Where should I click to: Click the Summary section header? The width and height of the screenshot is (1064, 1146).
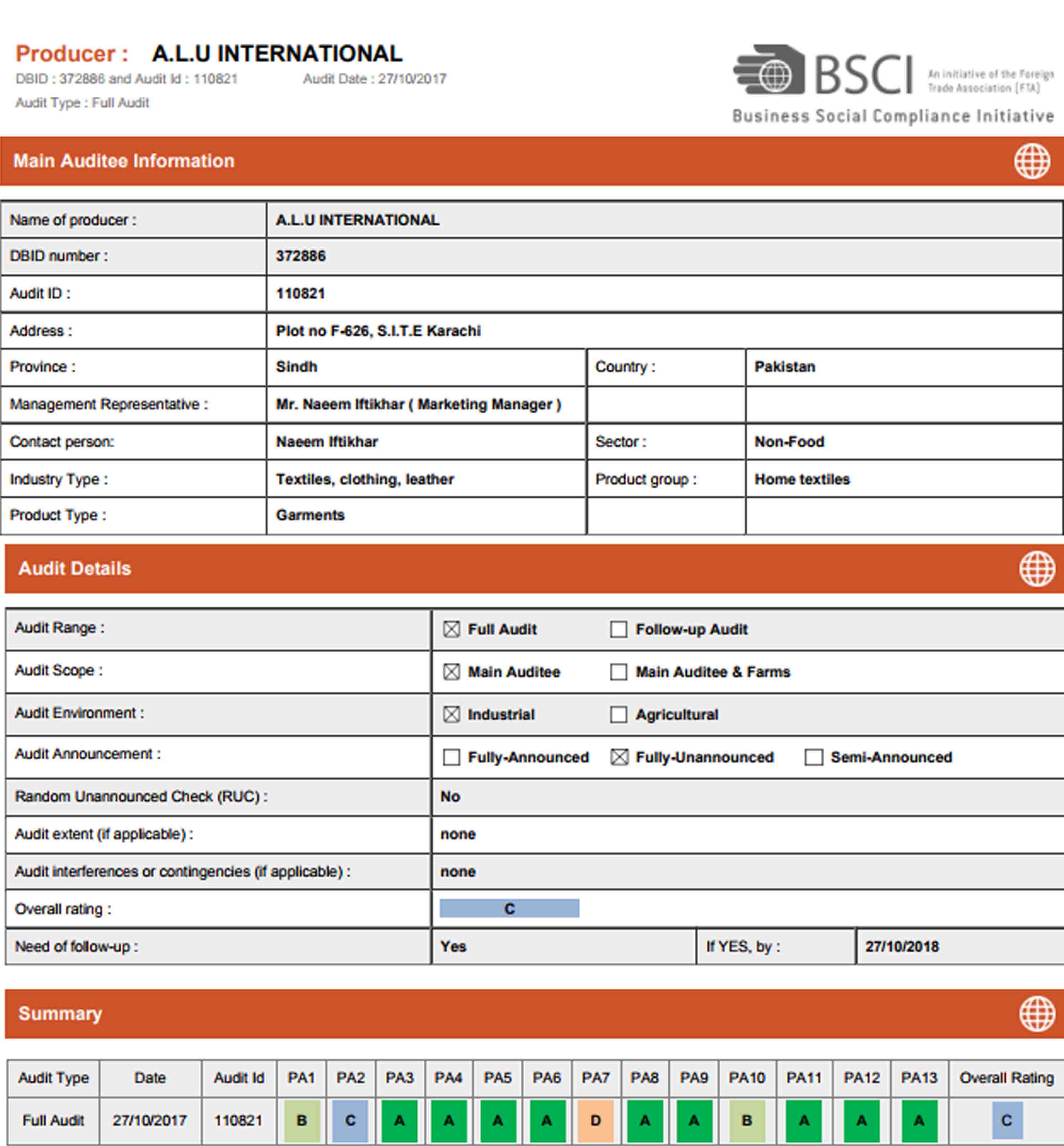534,1014
